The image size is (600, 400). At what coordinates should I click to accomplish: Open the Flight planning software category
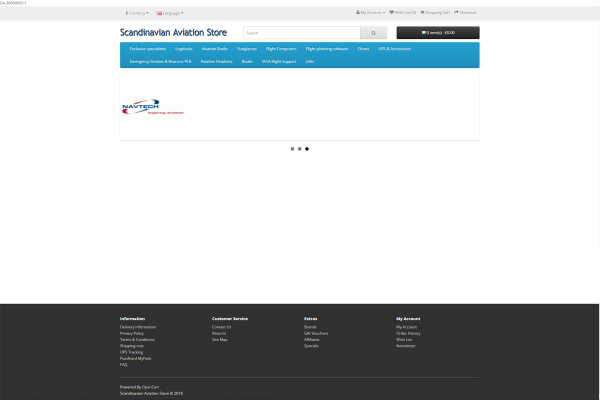(327, 49)
